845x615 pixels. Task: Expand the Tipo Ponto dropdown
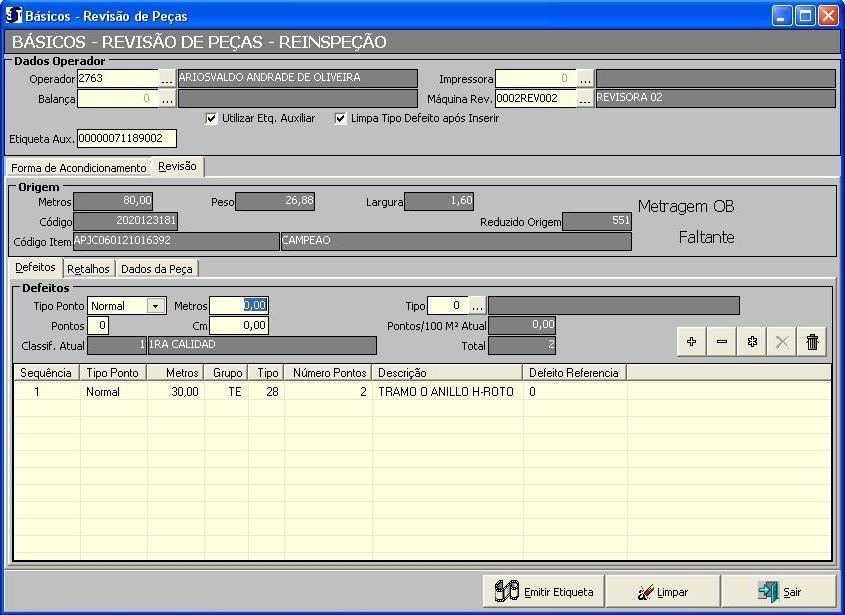[156, 306]
